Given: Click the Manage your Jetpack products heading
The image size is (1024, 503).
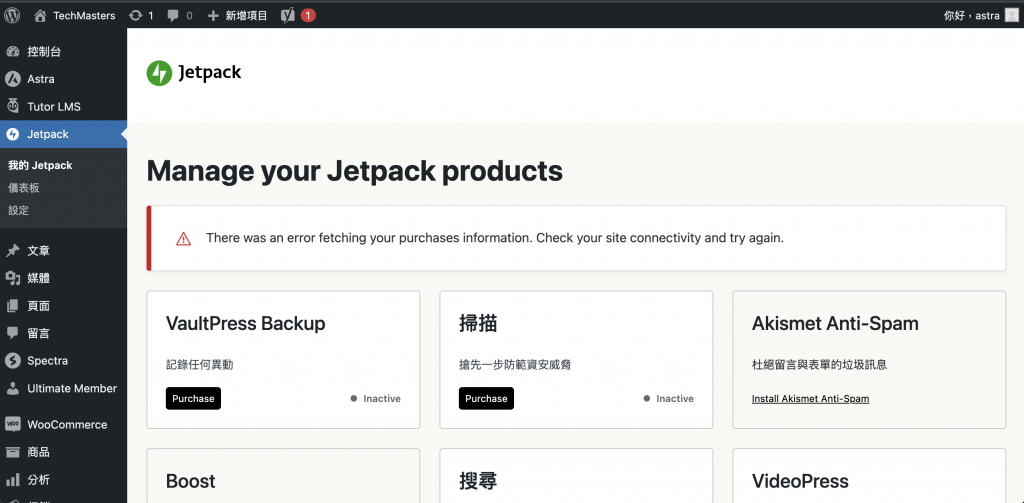Looking at the screenshot, I should point(355,171).
